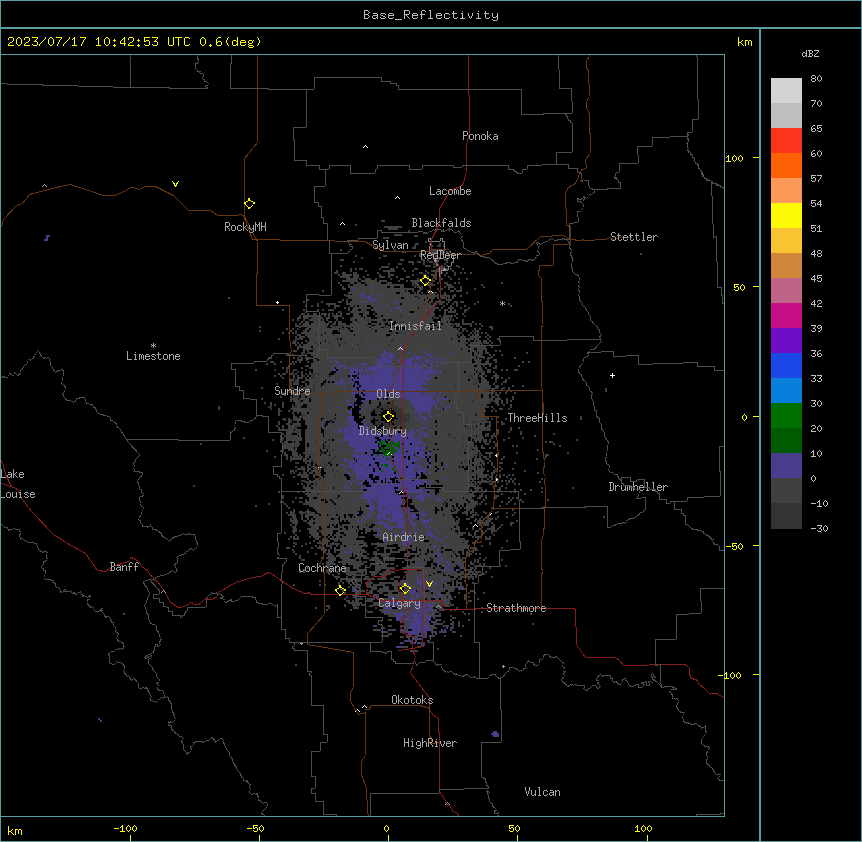Click the Lake Louise label at left edge

coord(18,484)
